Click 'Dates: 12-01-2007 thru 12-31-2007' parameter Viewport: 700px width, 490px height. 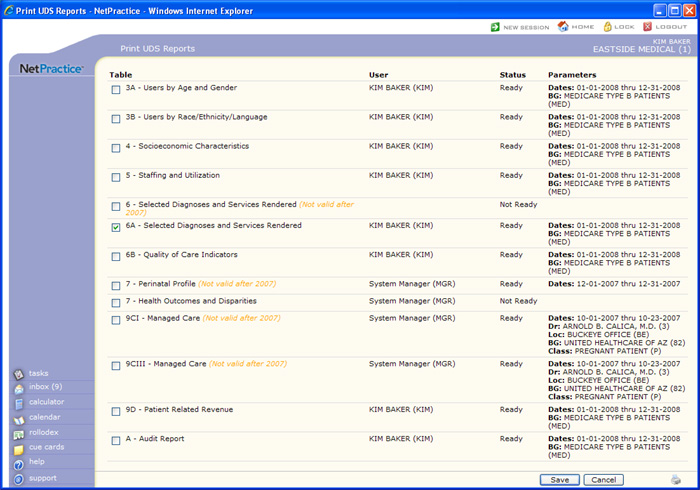[x=614, y=283]
